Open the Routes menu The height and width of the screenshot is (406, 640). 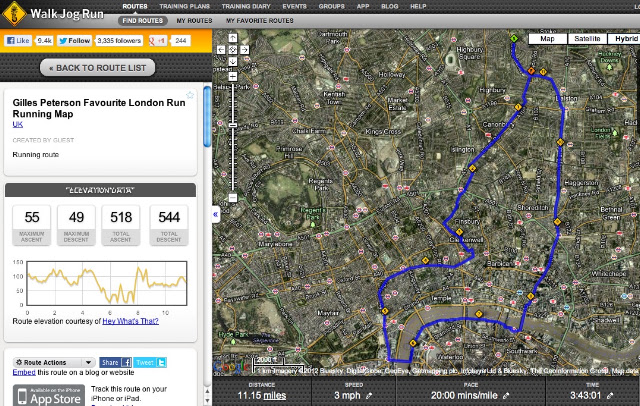coord(135,7)
